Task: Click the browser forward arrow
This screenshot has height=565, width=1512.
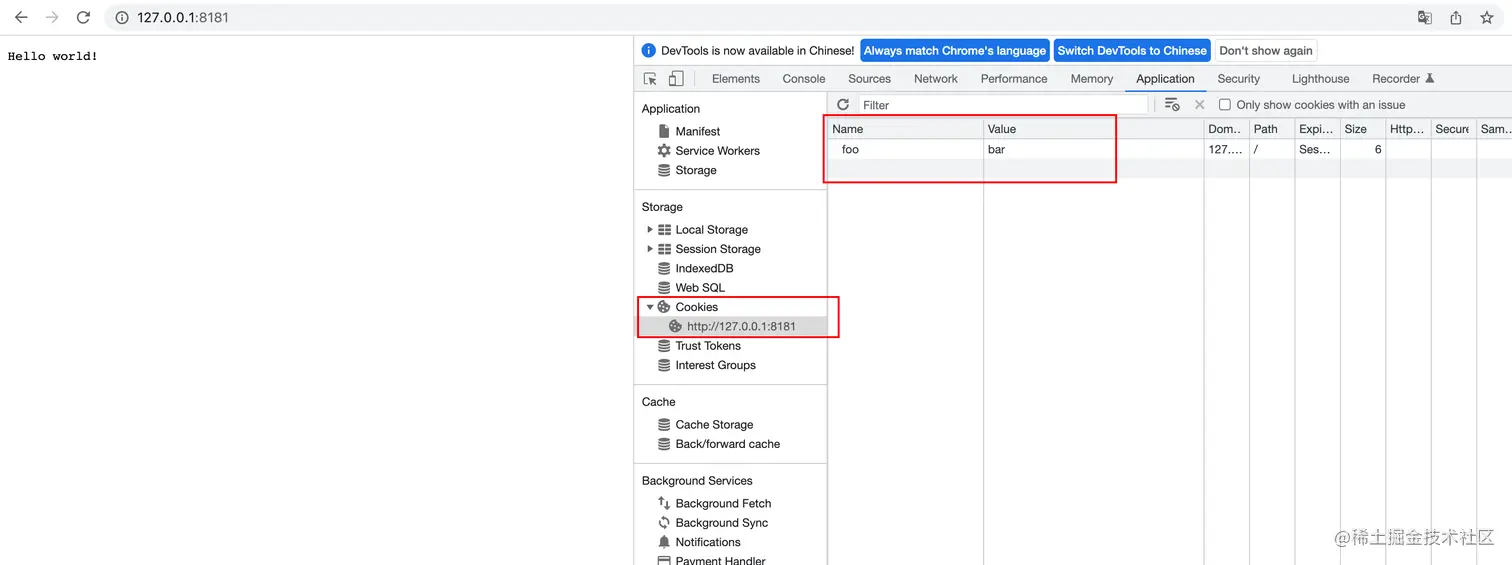Action: click(52, 17)
